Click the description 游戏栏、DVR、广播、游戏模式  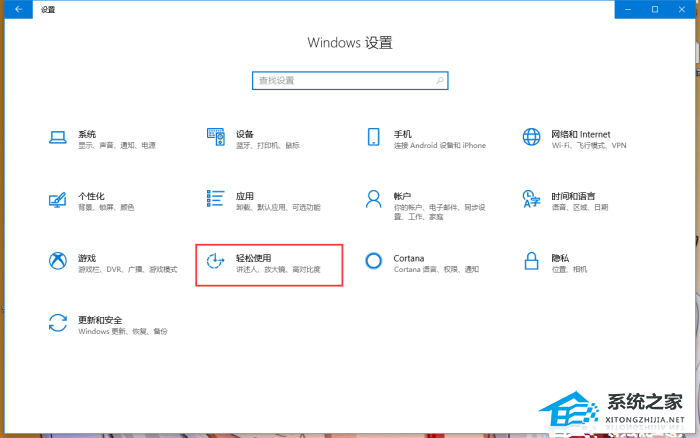[x=127, y=269]
